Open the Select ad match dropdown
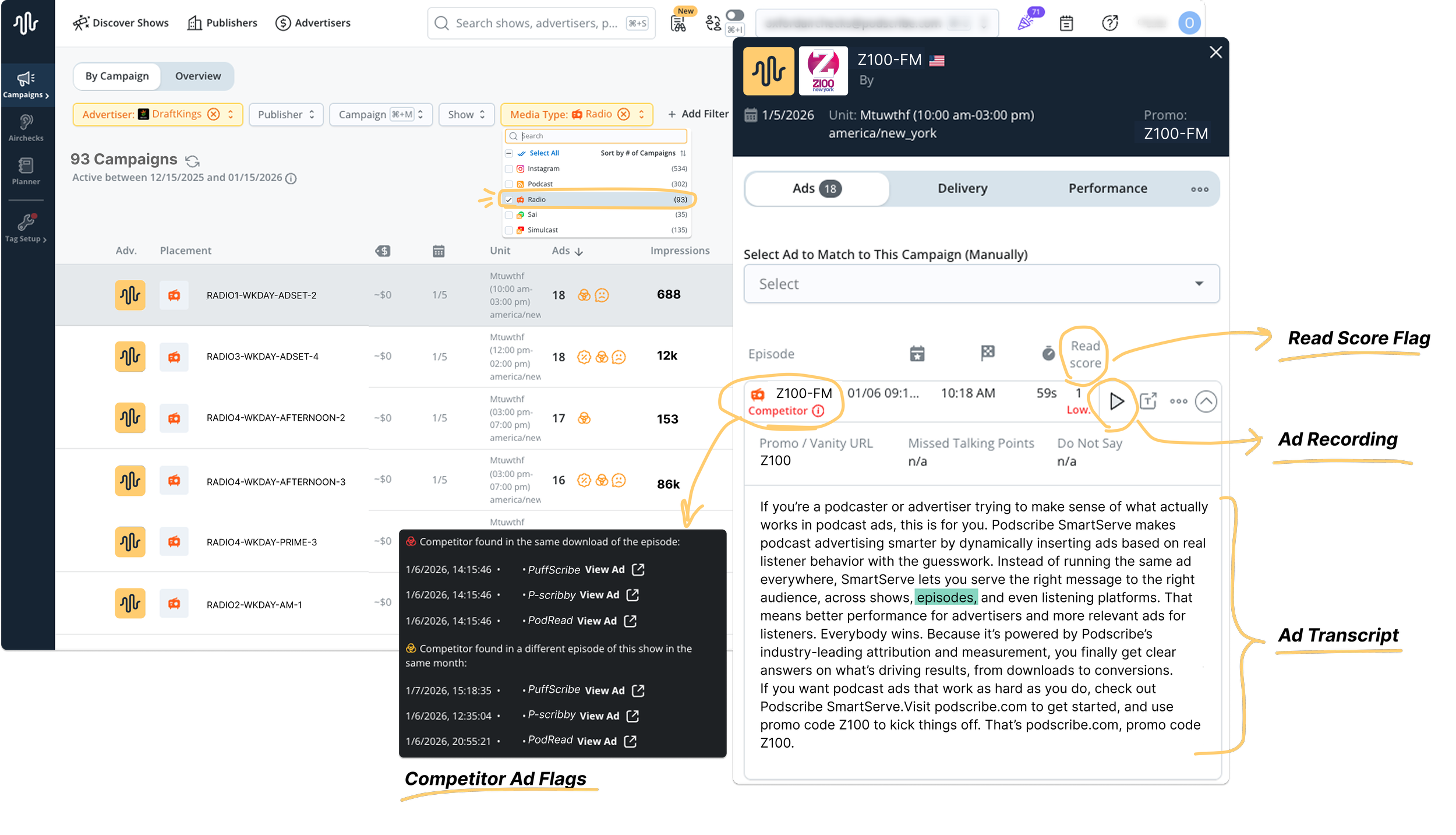1456x835 pixels. click(981, 284)
